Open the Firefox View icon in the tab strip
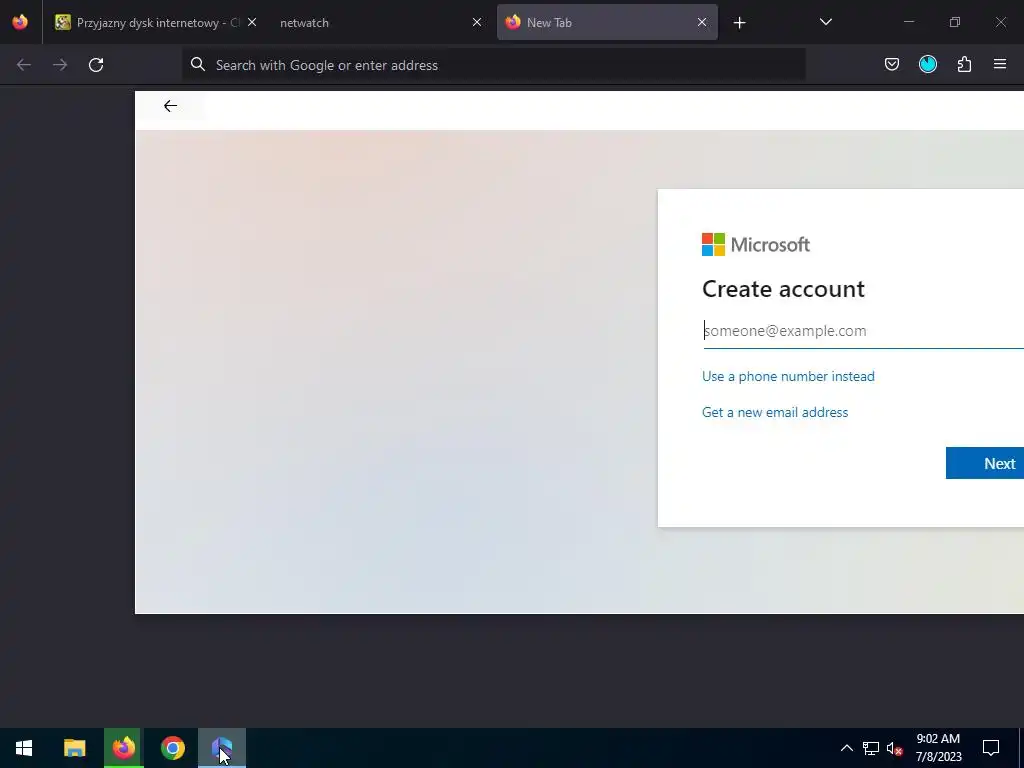The image size is (1024, 768). pyautogui.click(x=20, y=22)
